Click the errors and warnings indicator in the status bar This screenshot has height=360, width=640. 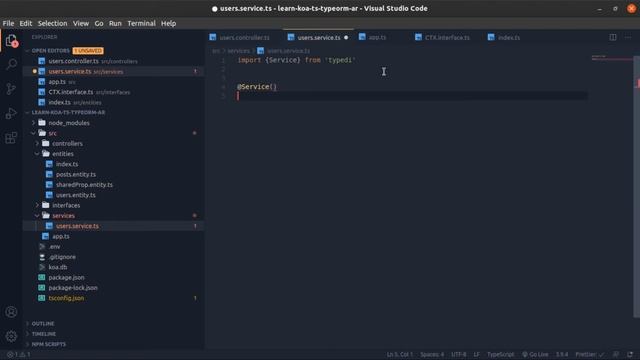pyautogui.click(x=19, y=354)
